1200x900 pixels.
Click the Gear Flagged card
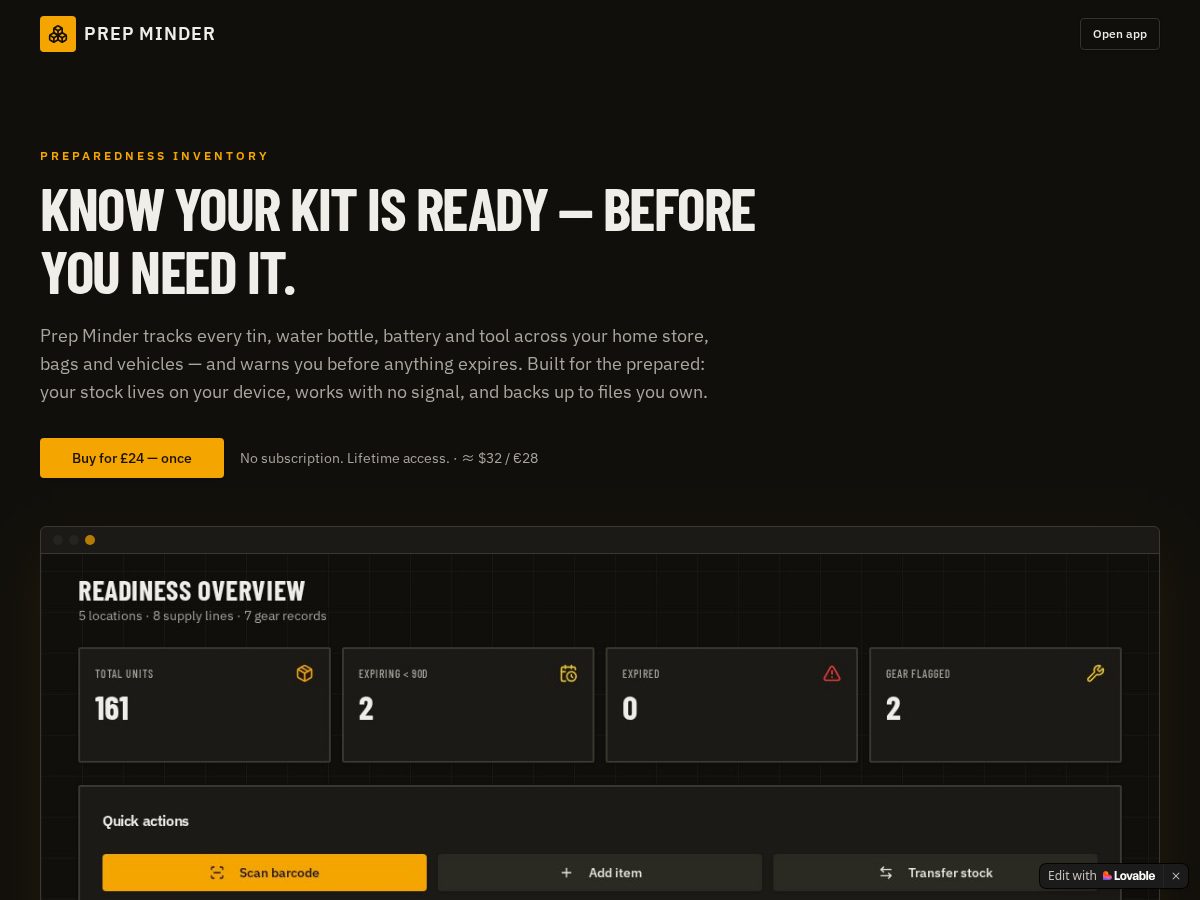tap(995, 705)
